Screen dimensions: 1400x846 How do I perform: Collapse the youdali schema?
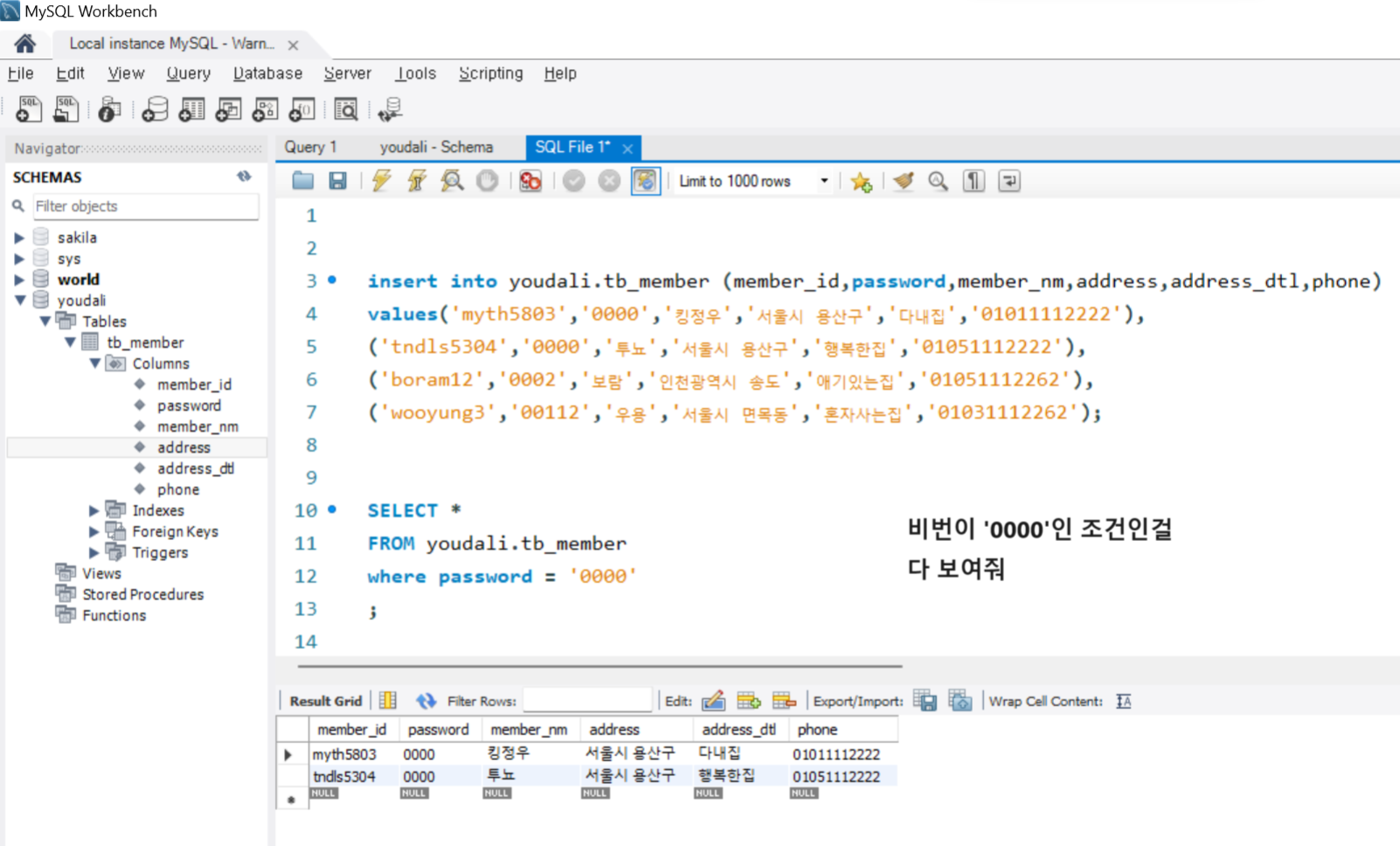[19, 301]
